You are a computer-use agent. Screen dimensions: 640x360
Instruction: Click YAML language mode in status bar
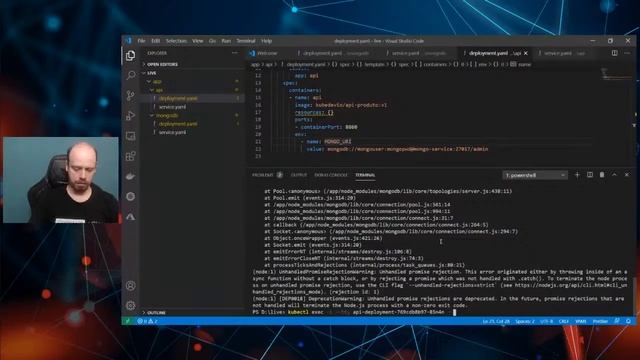click(580, 321)
